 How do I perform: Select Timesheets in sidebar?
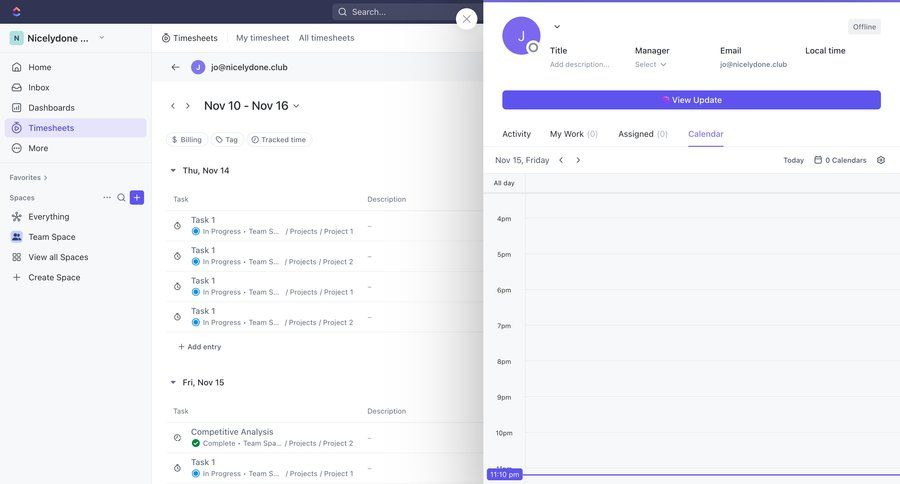(x=75, y=127)
